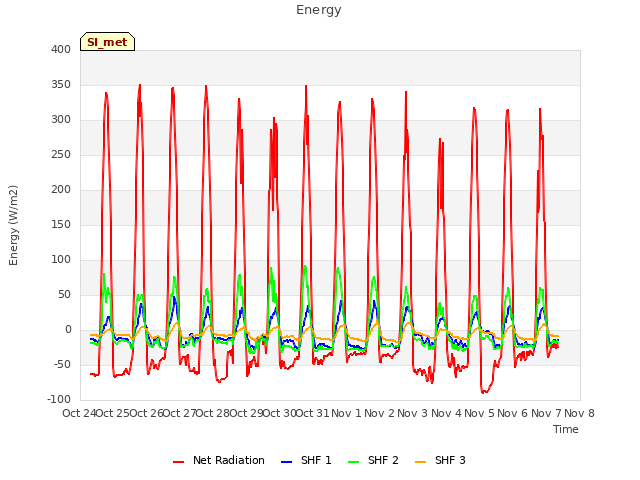Click the Nov 6 date tick label
The image size is (640, 480).
coord(513,413)
